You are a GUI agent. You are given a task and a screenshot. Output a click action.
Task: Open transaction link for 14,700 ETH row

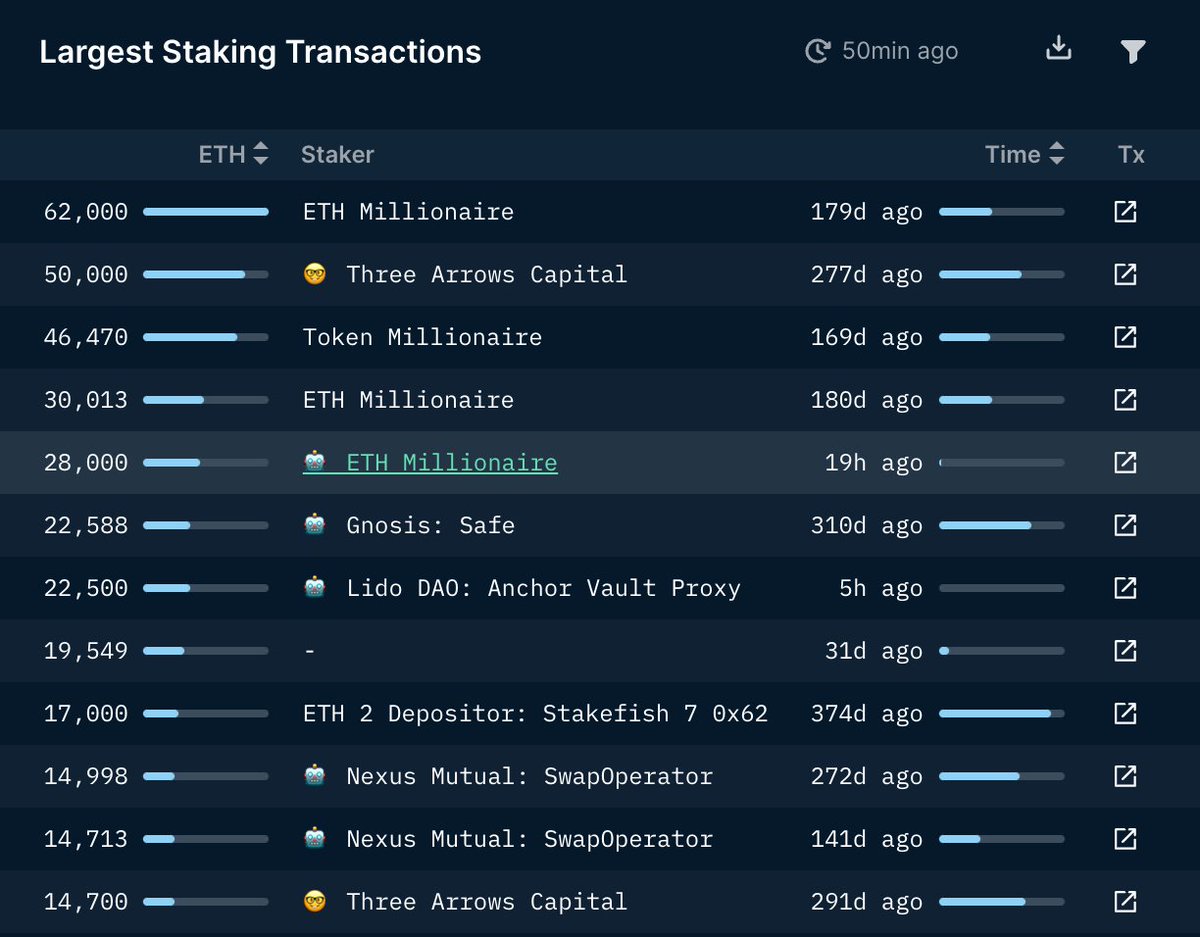(1125, 901)
